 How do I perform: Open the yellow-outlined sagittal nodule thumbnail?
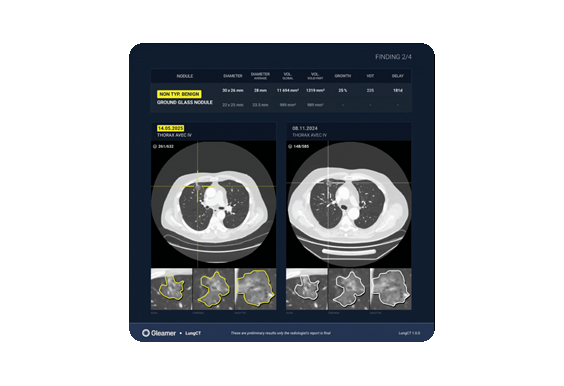[x=255, y=289]
